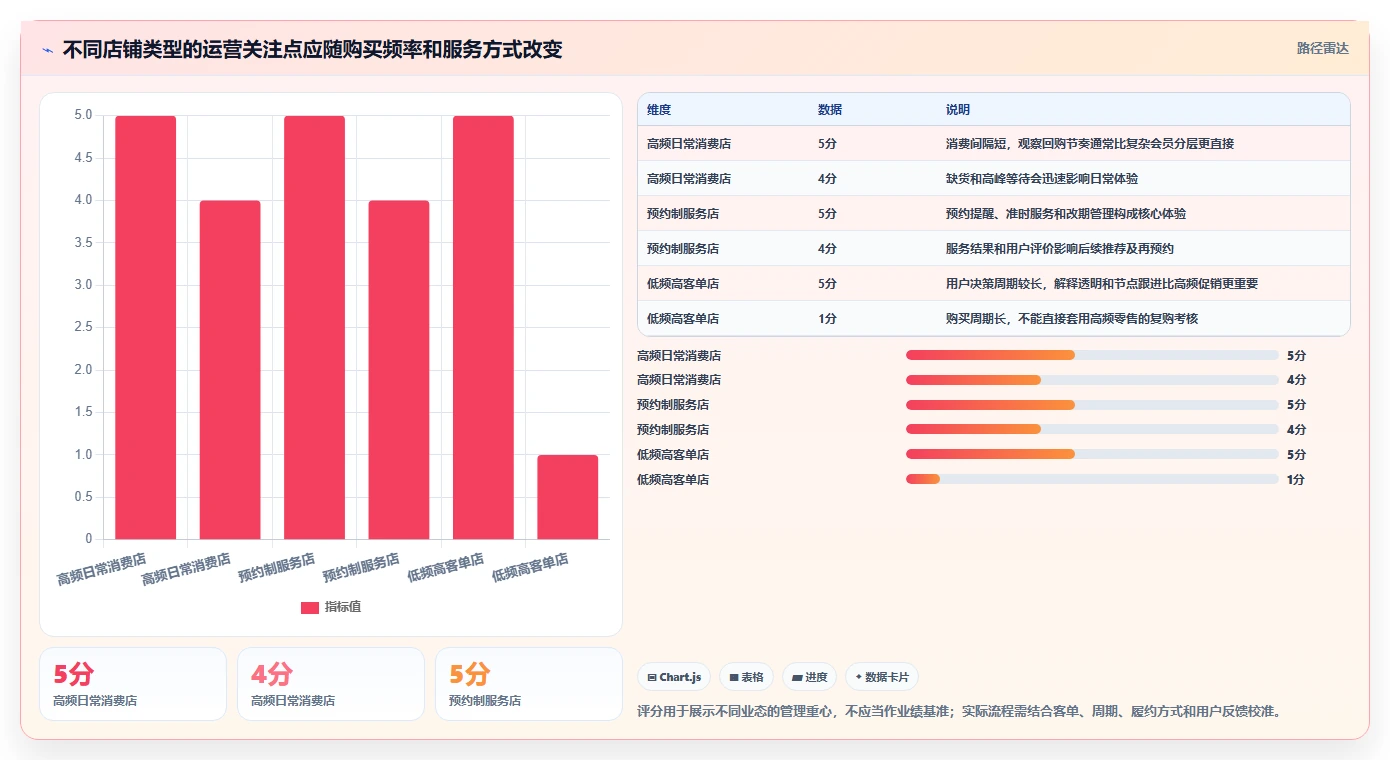Click the 低频高客单店 progress bar showing 5分

[1092, 455]
